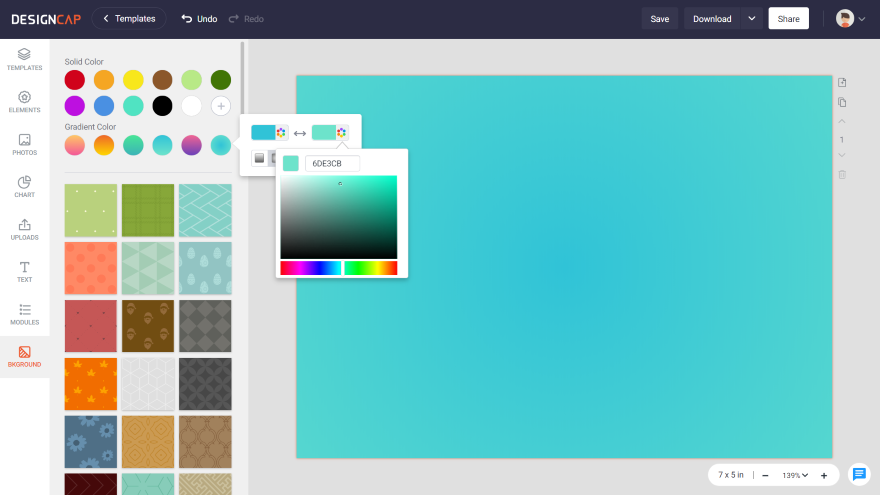Image resolution: width=880 pixels, height=495 pixels.
Task: Apply the coral polka-dot pattern
Action: [x=91, y=268]
